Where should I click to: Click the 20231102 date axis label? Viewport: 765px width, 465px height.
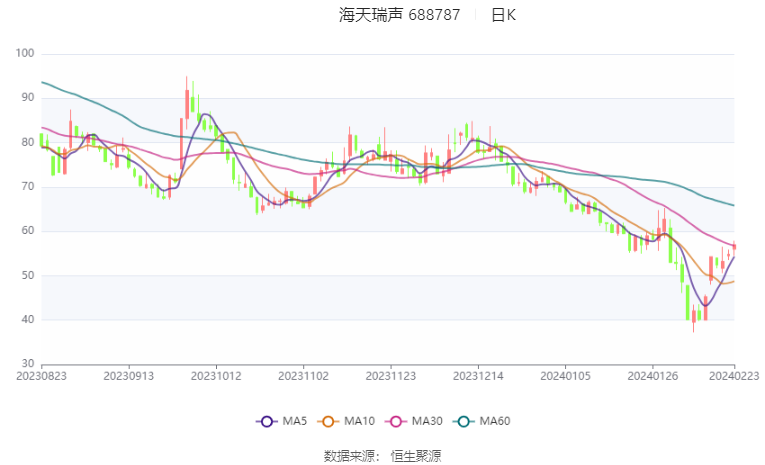(303, 376)
